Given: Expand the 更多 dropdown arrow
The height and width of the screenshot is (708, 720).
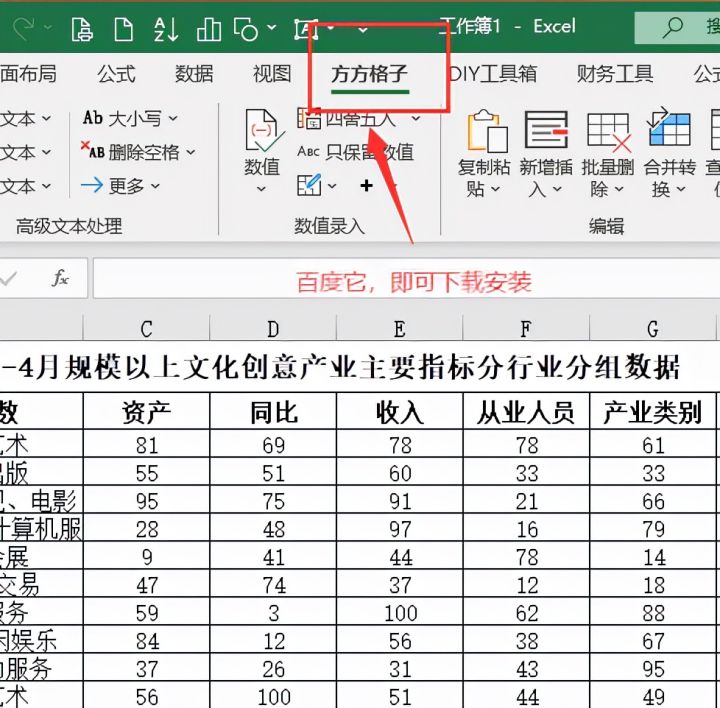Looking at the screenshot, I should click(155, 186).
